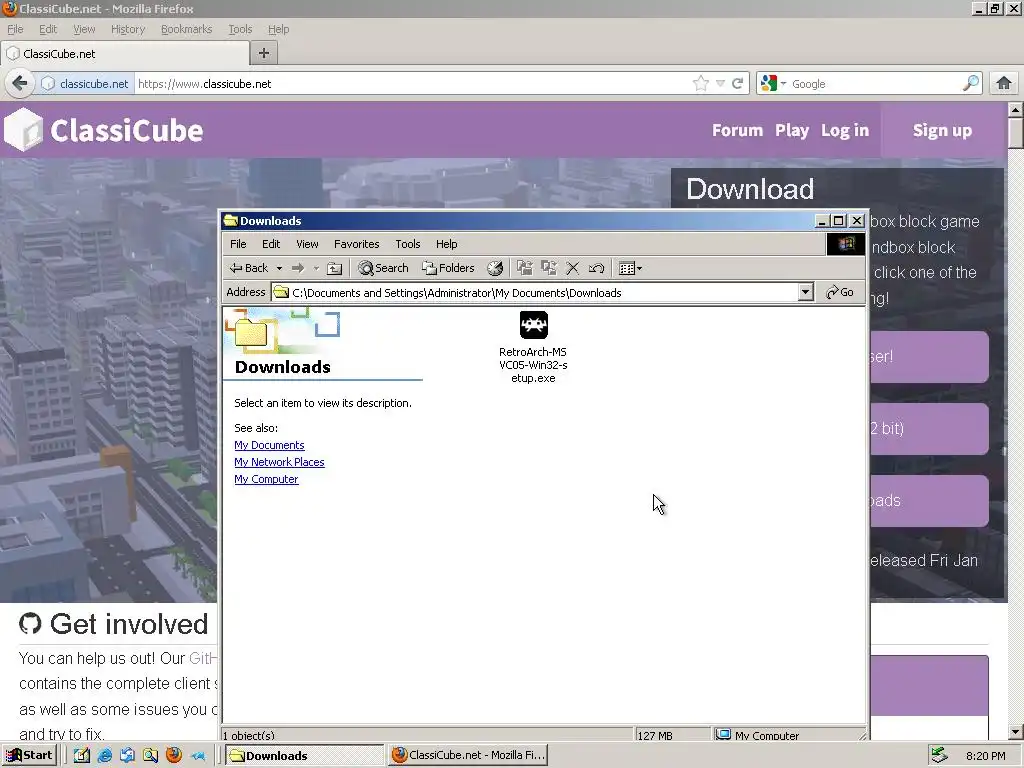Click the system tray network icon
Screen dimensions: 1024x768
coord(939,755)
